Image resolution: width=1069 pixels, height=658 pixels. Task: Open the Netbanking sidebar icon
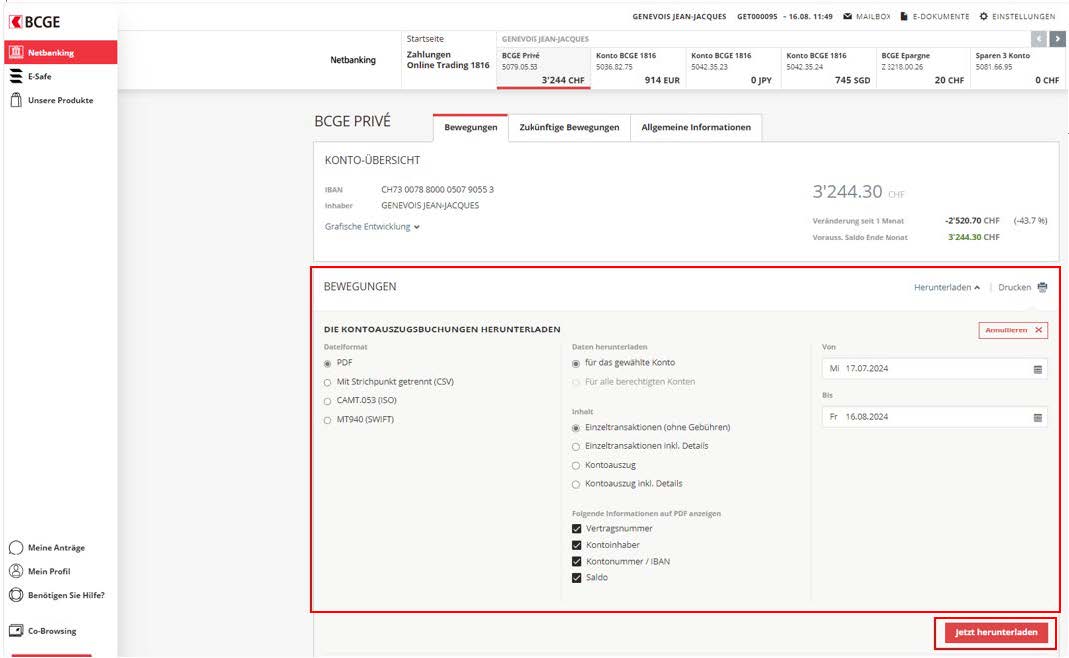click(x=16, y=53)
